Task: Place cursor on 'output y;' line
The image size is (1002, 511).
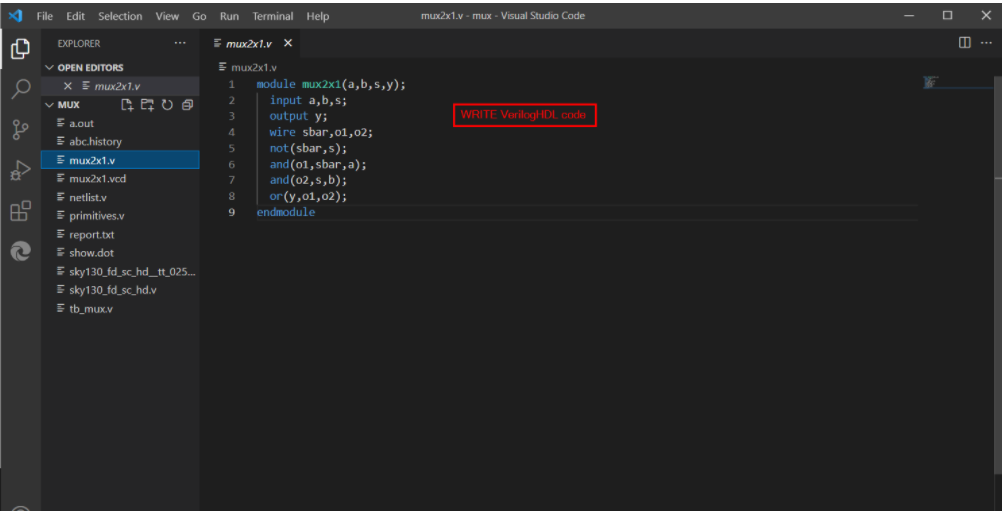Action: (298, 116)
